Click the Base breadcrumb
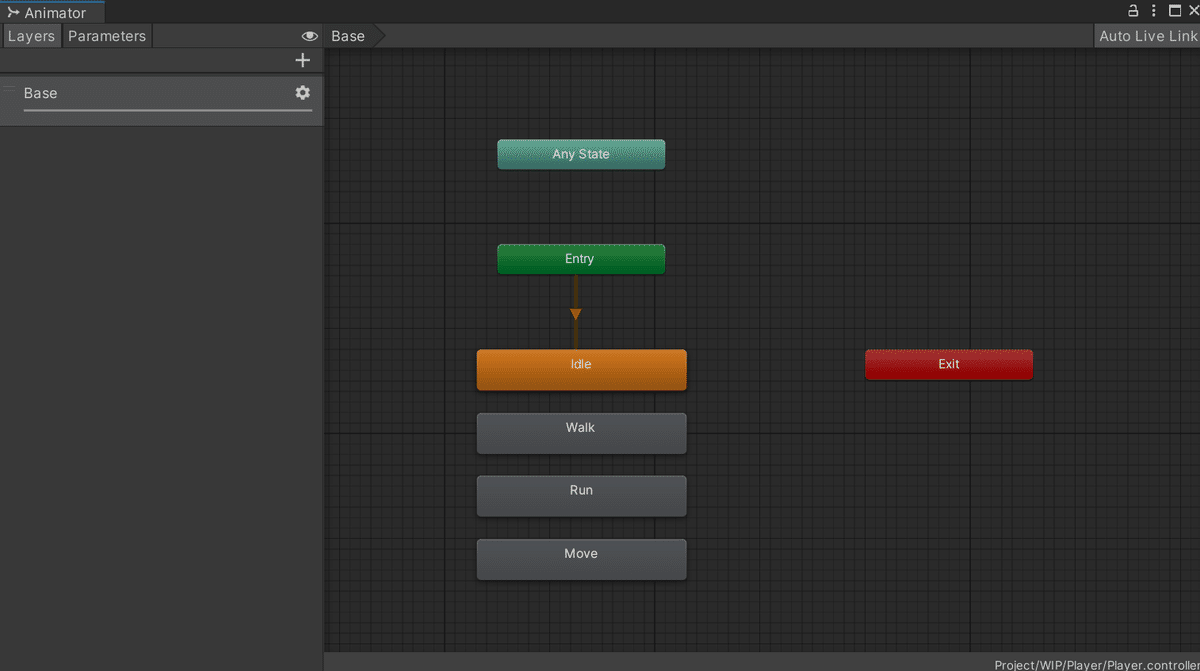Viewport: 1200px width, 671px height. click(x=348, y=36)
